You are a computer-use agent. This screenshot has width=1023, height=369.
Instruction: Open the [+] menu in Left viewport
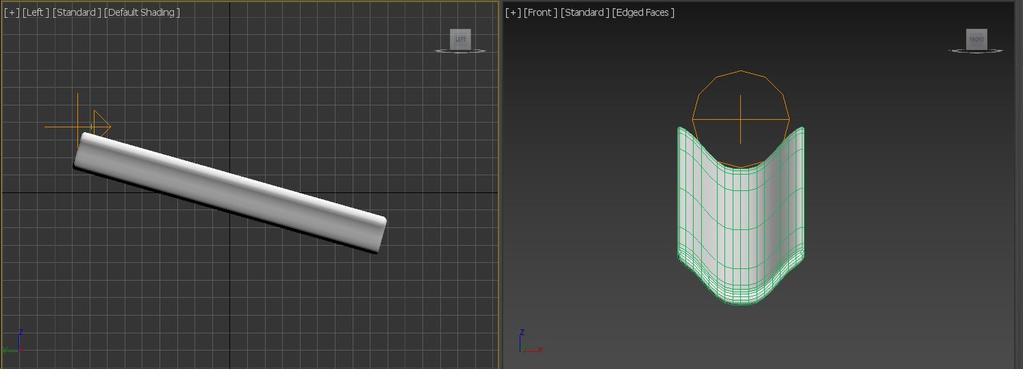(12, 12)
